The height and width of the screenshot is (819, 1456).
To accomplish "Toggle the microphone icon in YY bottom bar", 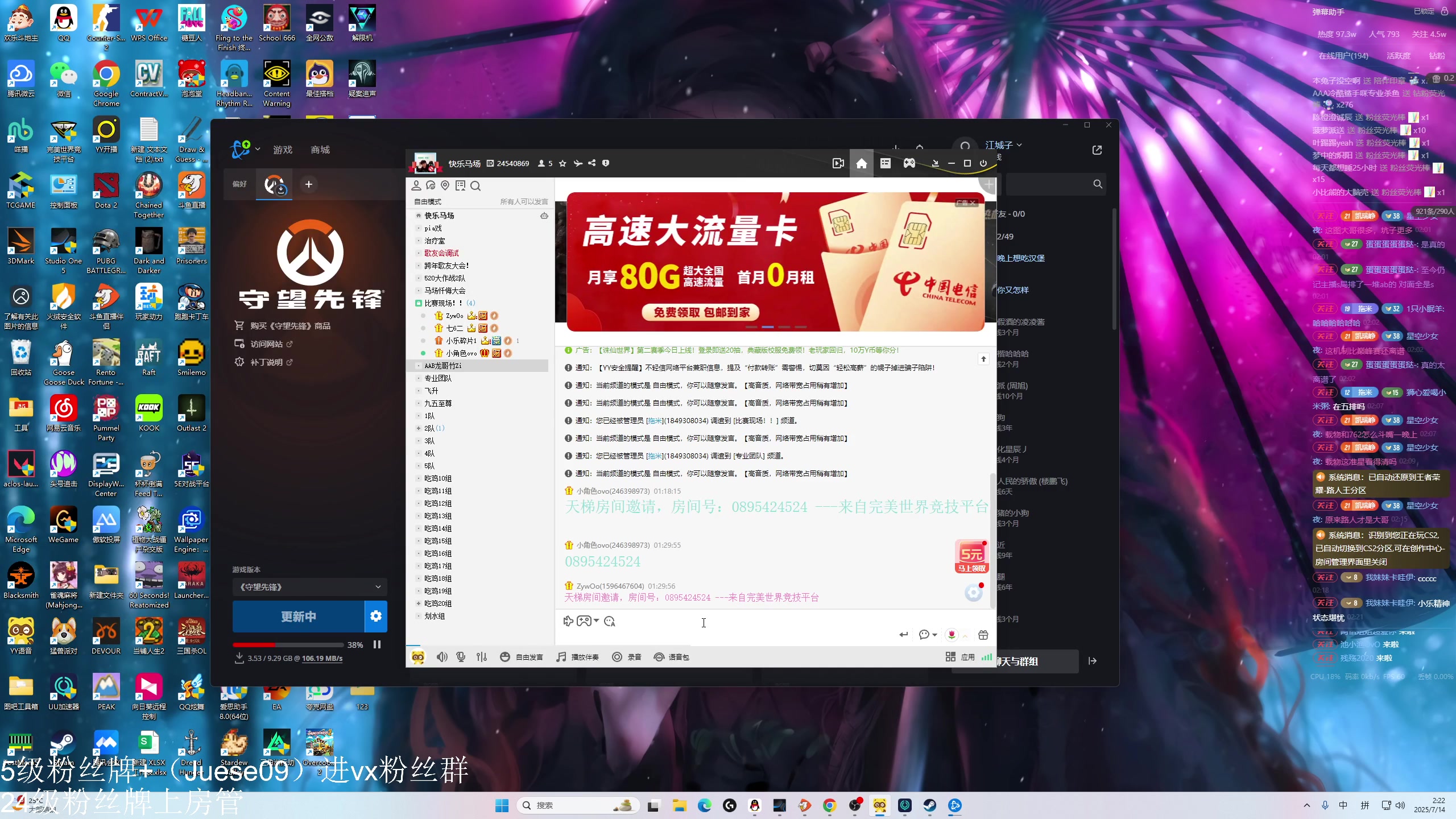I will click(x=461, y=657).
